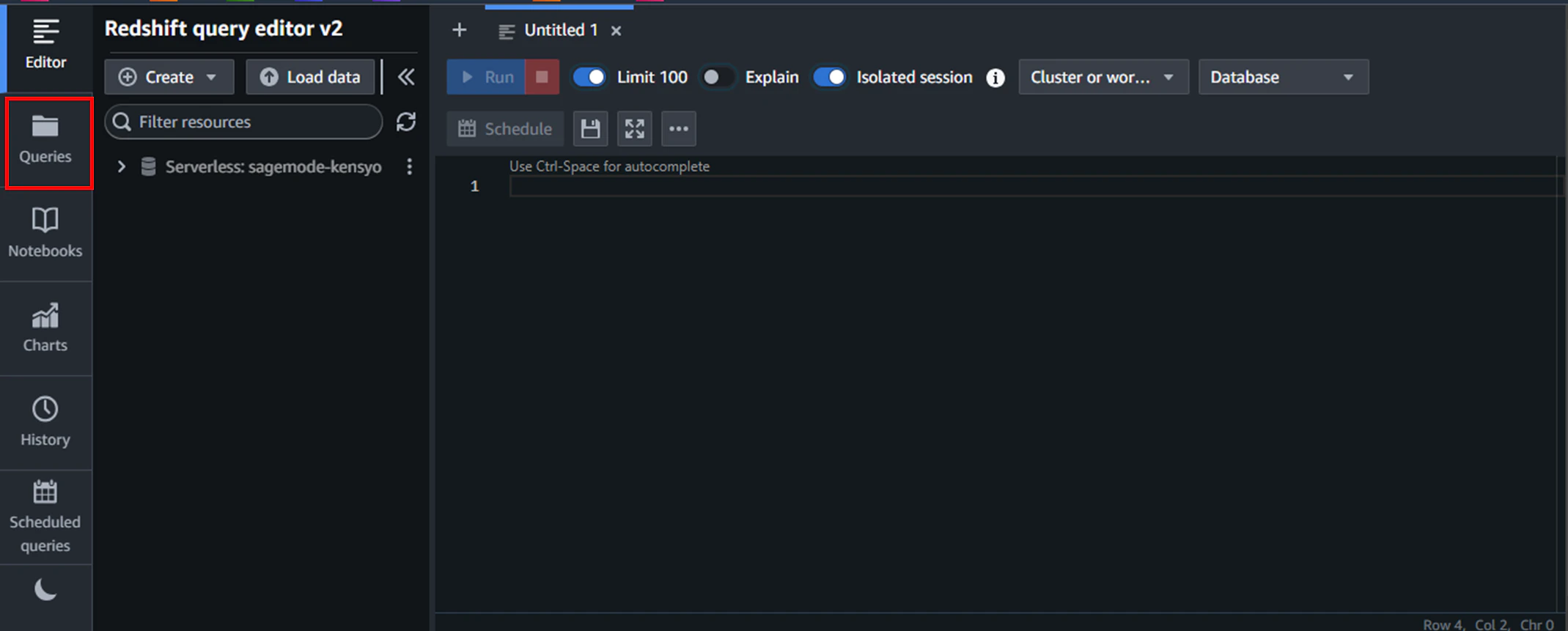Click the Schedule button
The width and height of the screenshot is (1568, 631).
point(505,129)
